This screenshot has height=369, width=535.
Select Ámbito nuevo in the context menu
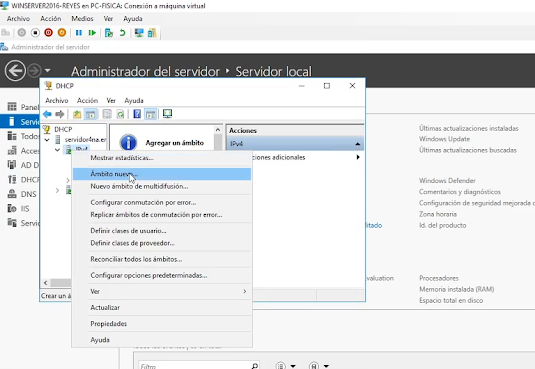162,174
